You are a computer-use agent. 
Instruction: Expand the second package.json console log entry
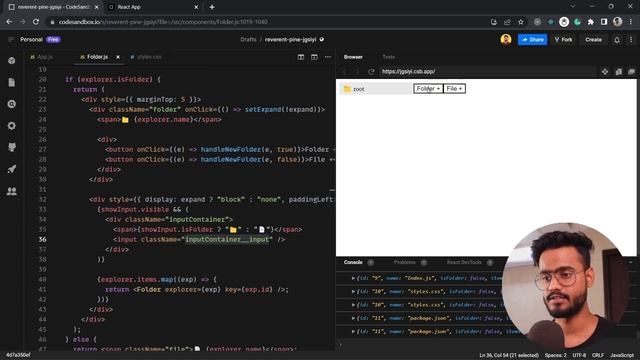[353, 331]
